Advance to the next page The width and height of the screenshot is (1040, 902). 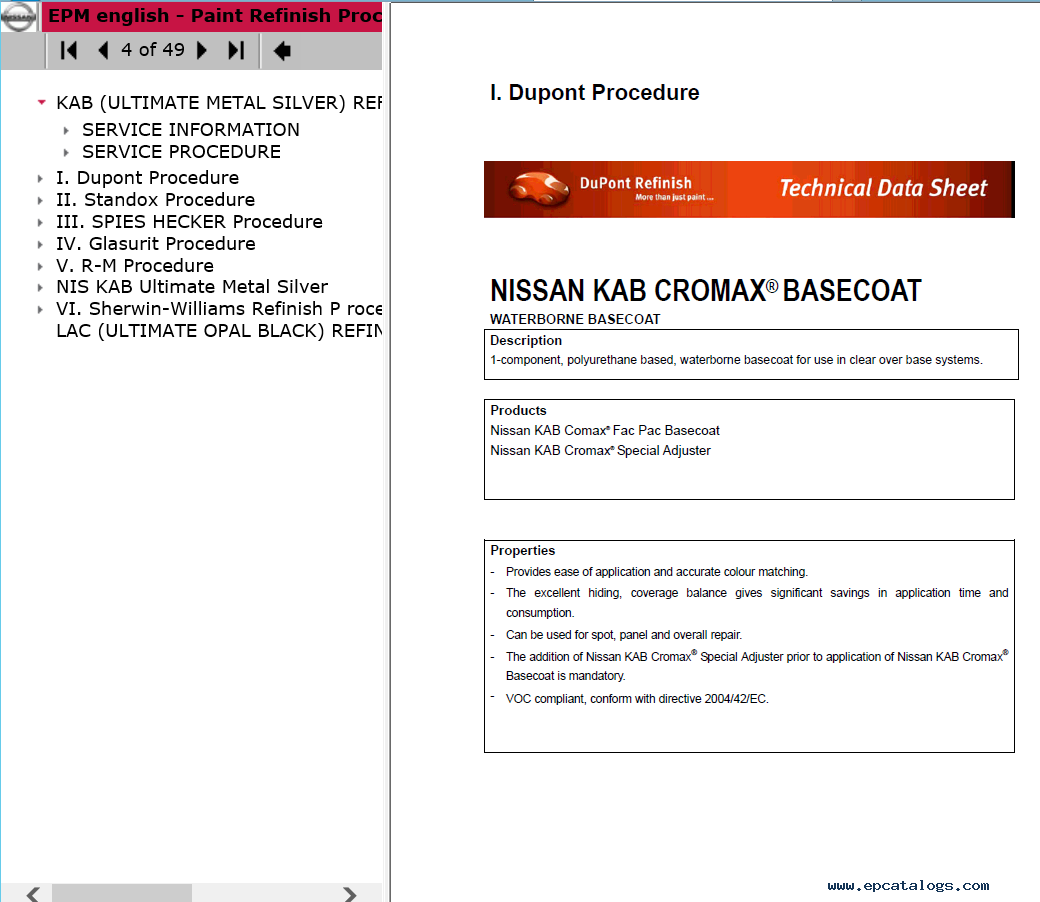coord(202,50)
